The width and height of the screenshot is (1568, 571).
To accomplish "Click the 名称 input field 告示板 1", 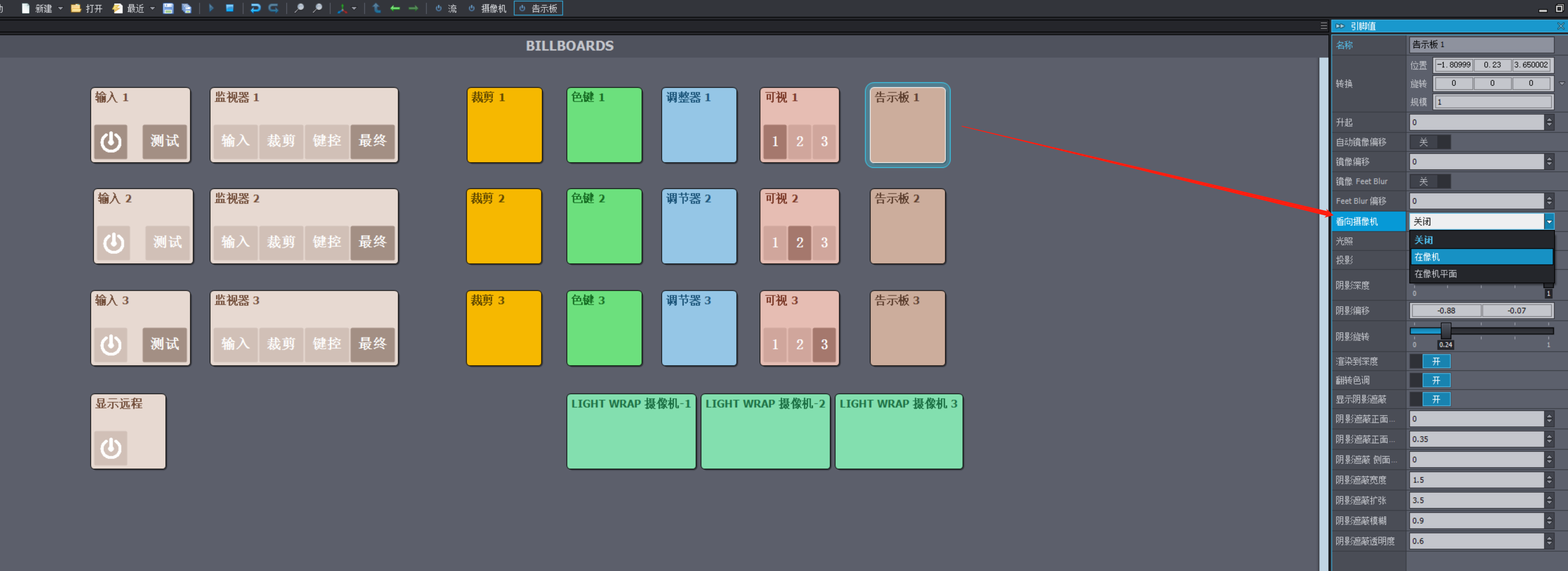I will 1481,44.
